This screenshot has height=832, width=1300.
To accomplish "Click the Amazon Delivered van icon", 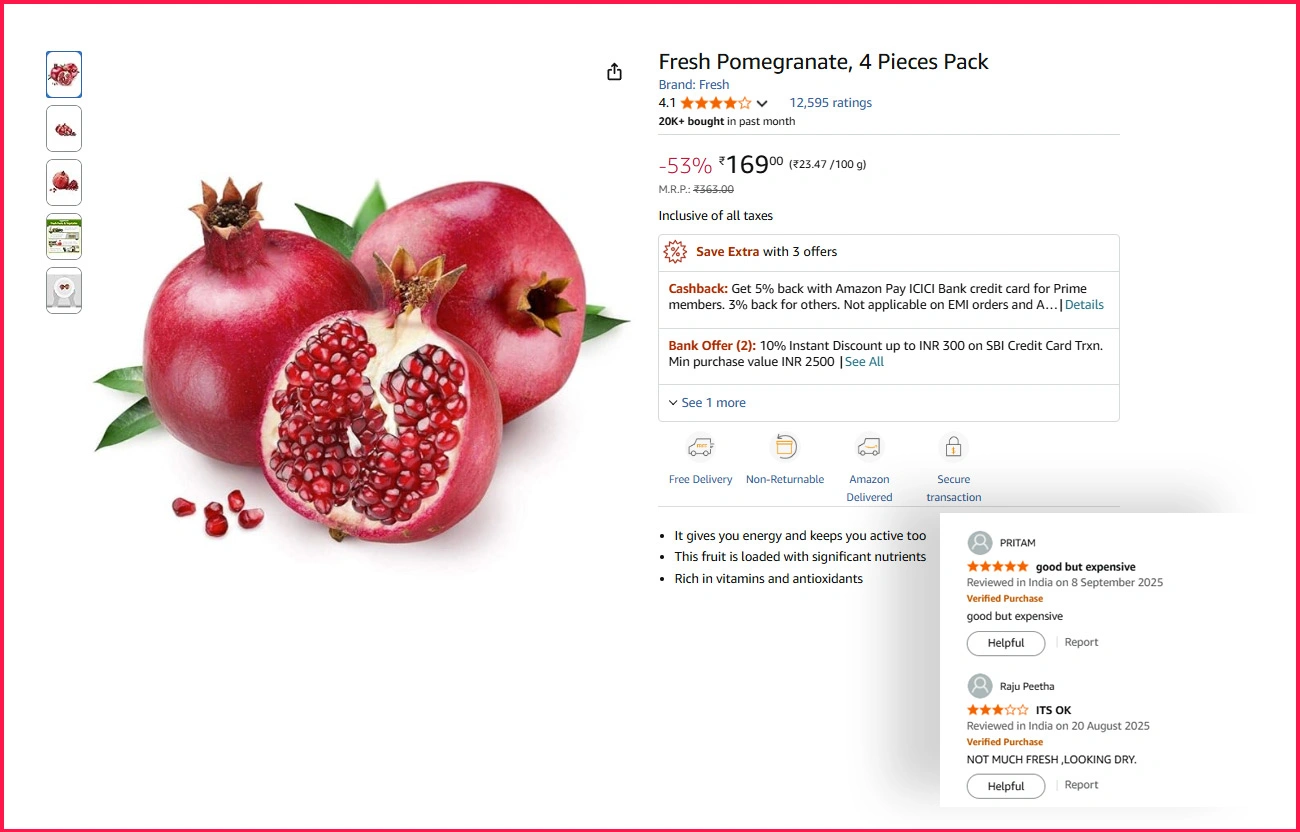I will pos(869,447).
